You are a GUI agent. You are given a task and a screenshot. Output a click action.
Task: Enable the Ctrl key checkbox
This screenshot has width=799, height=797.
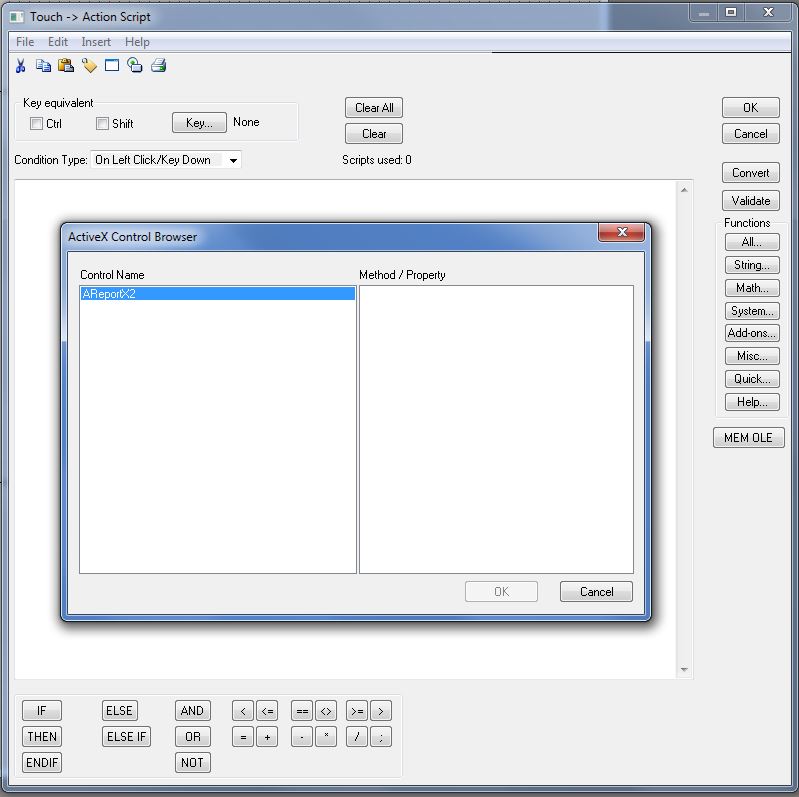point(37,124)
